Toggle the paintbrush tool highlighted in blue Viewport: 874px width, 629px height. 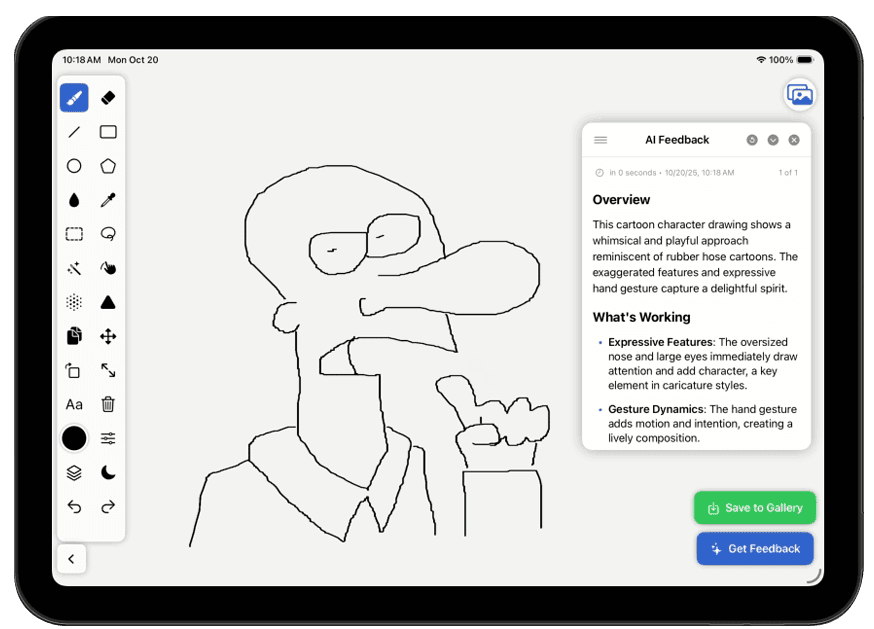74,98
